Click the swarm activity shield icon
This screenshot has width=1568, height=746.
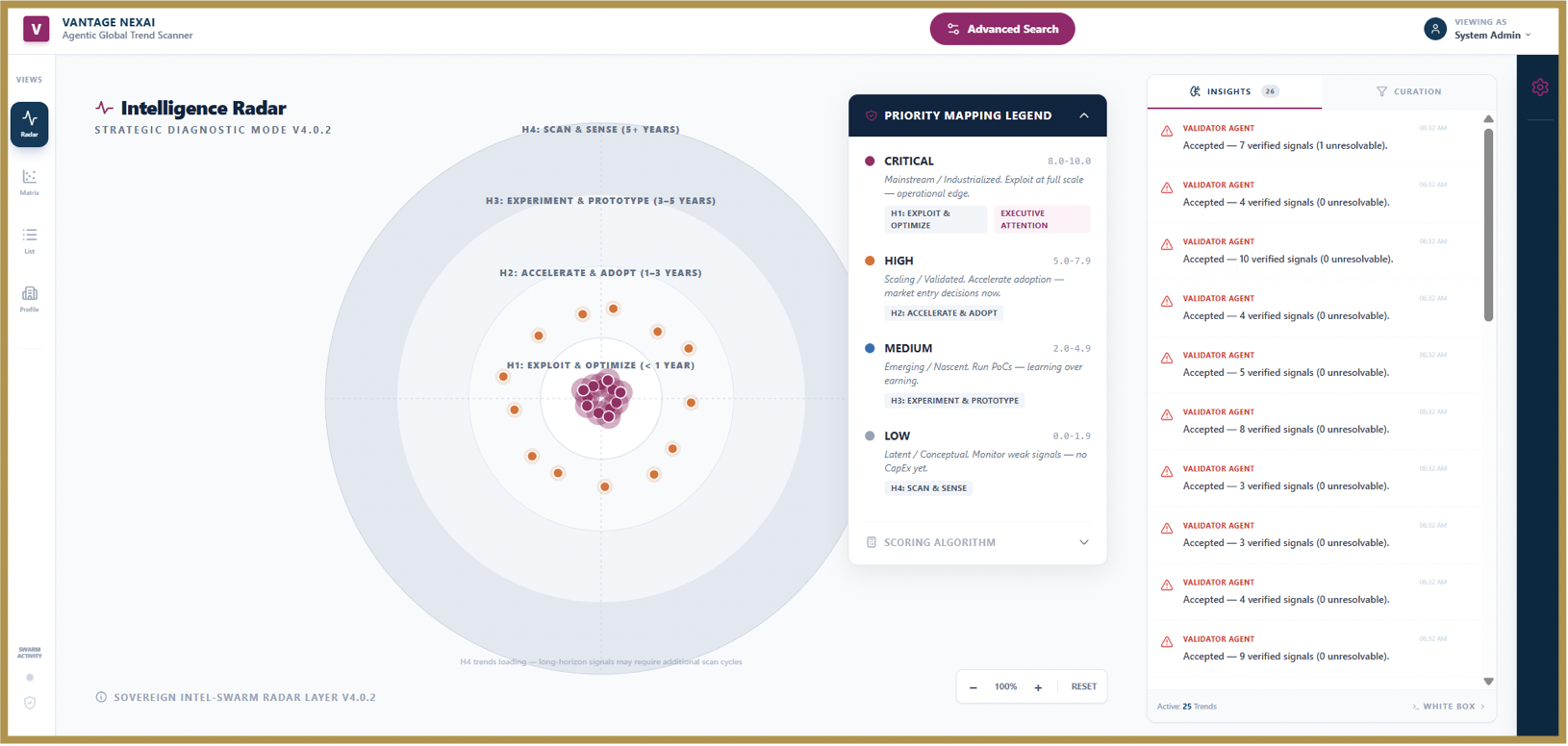coord(30,703)
